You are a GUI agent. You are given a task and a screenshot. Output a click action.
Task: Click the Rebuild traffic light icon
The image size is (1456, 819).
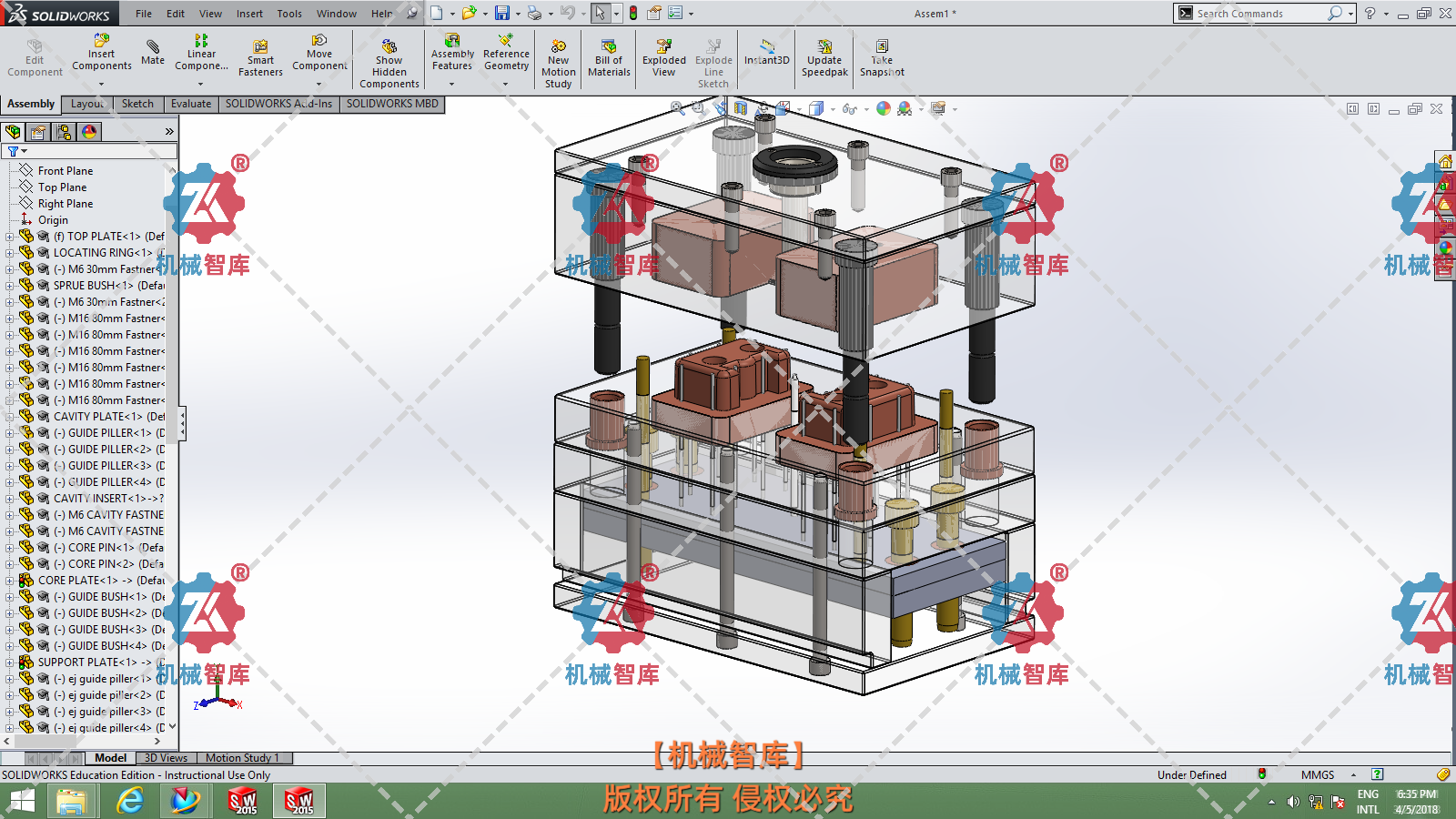[x=632, y=13]
